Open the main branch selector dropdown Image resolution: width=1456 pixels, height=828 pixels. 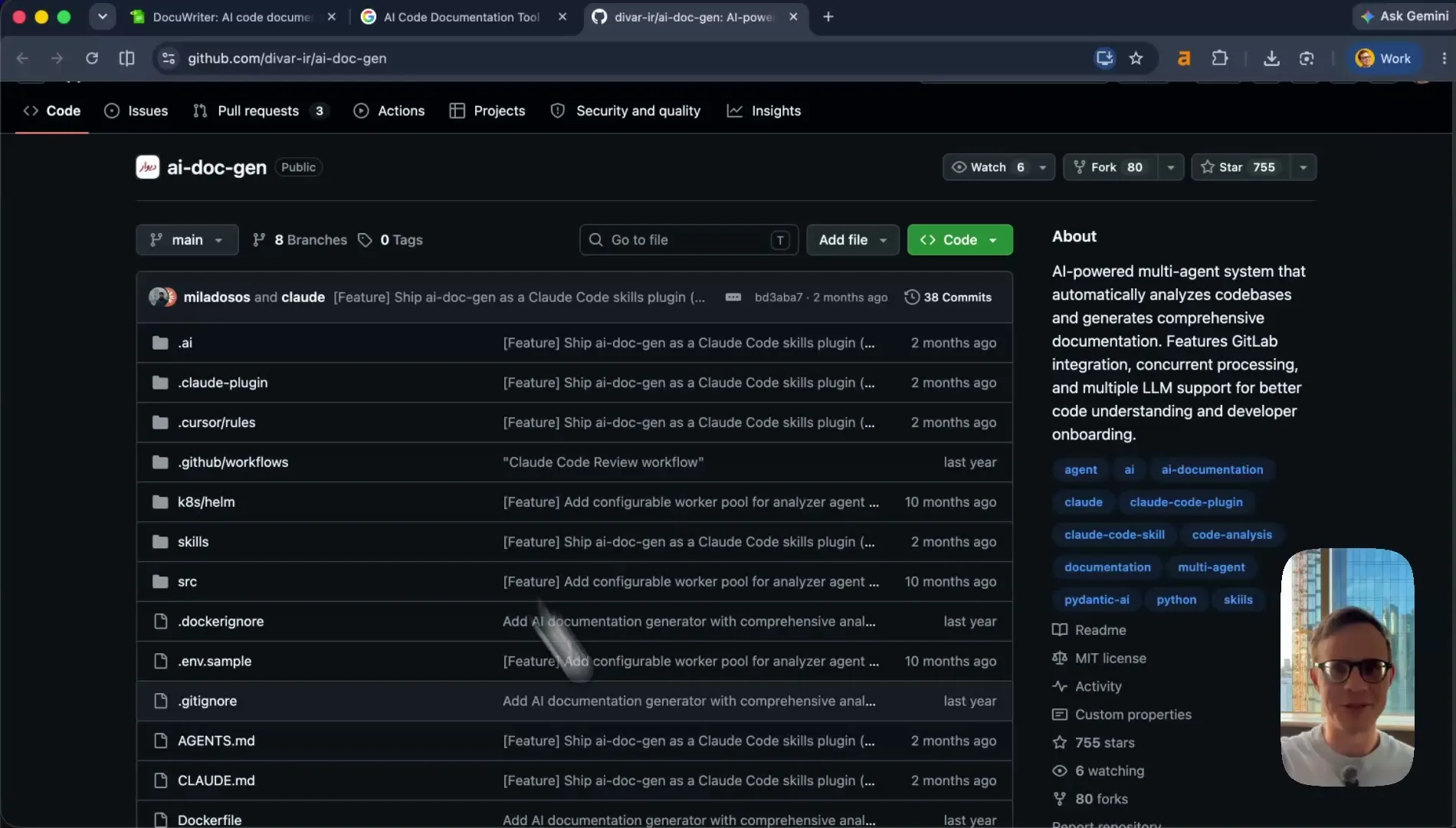(187, 240)
